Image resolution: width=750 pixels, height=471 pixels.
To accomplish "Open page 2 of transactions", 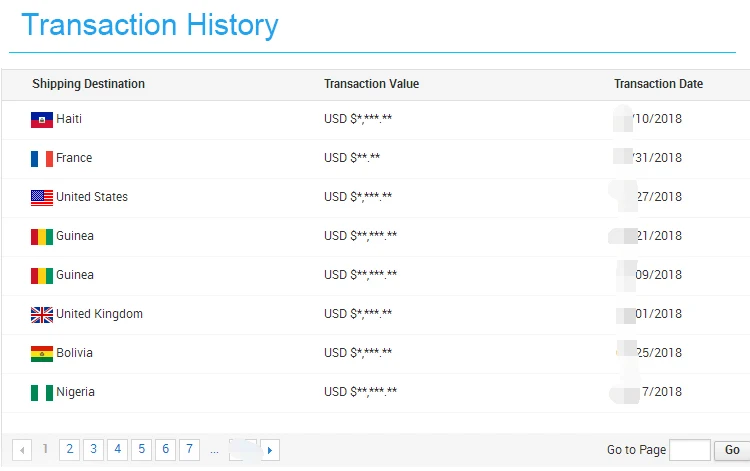I will coord(70,450).
